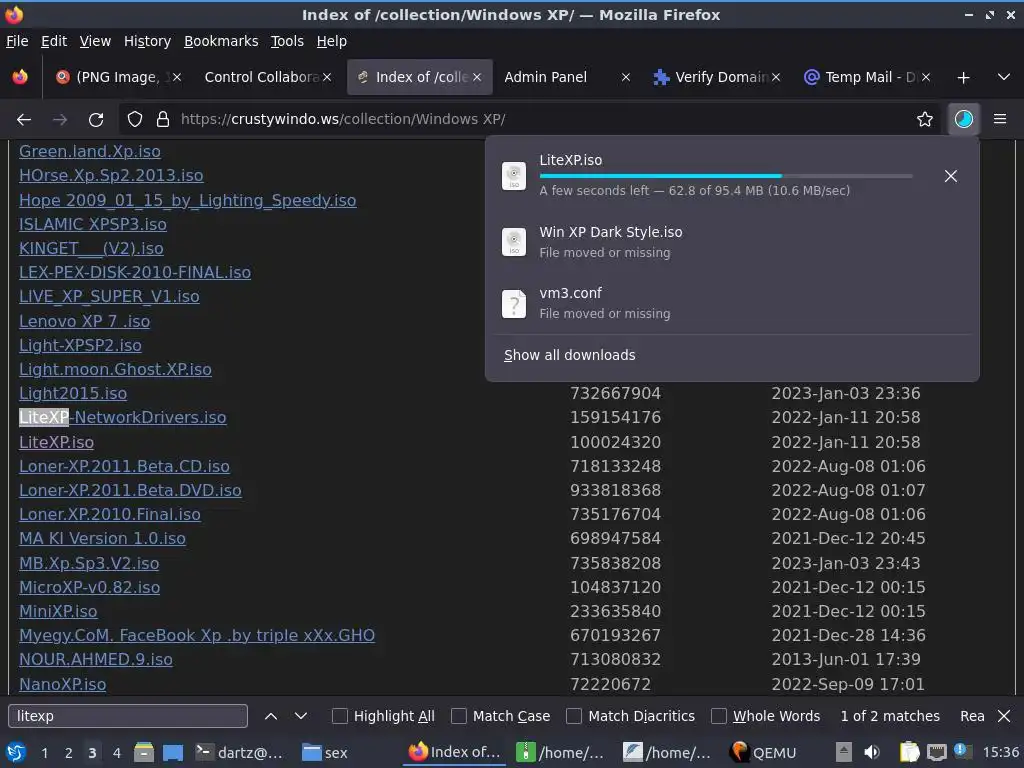Switch to workspace 4 on the taskbar
Viewport: 1024px width, 768px height.
[116, 753]
